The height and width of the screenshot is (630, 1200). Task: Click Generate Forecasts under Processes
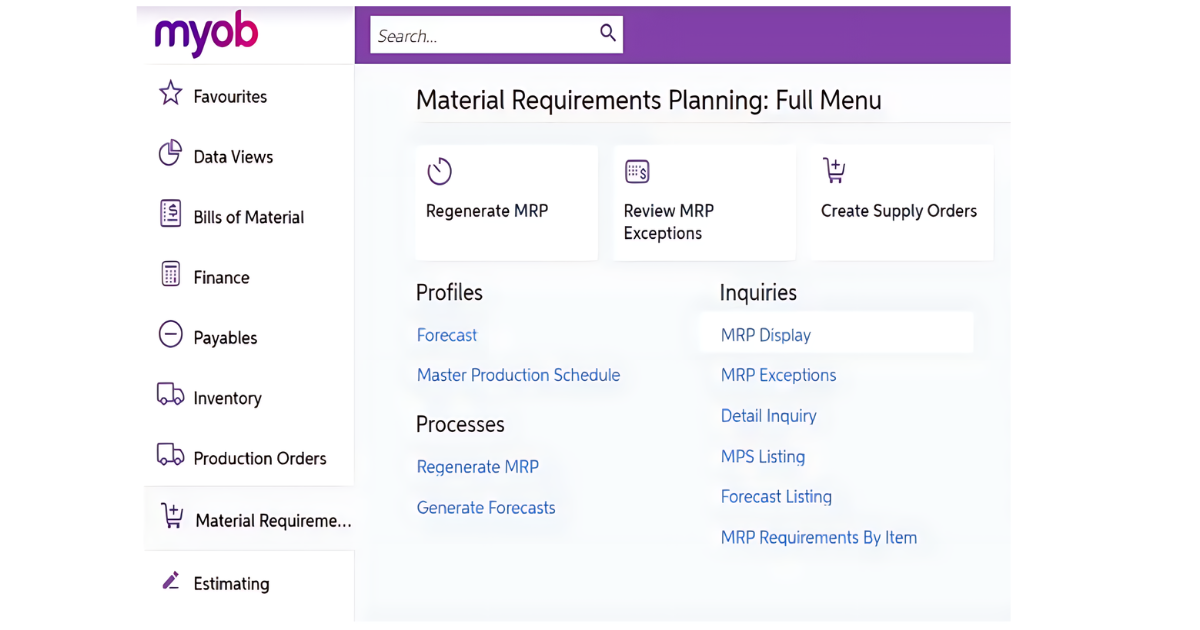tap(486, 507)
